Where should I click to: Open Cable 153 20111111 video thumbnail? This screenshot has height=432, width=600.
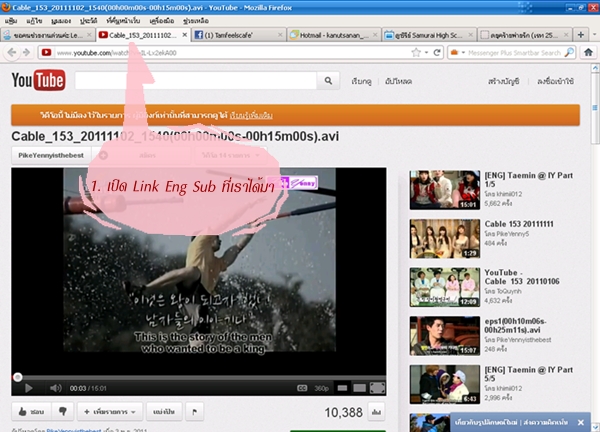point(445,239)
